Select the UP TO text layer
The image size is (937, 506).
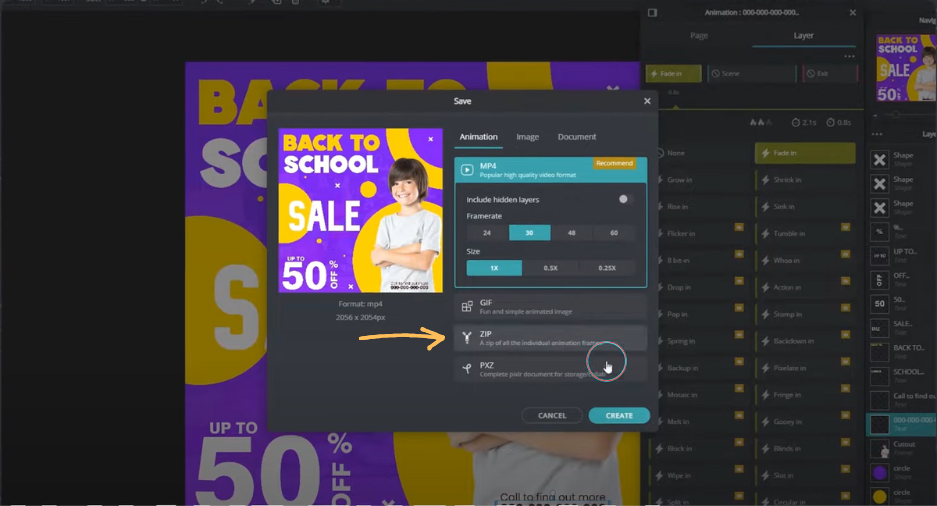[902, 256]
